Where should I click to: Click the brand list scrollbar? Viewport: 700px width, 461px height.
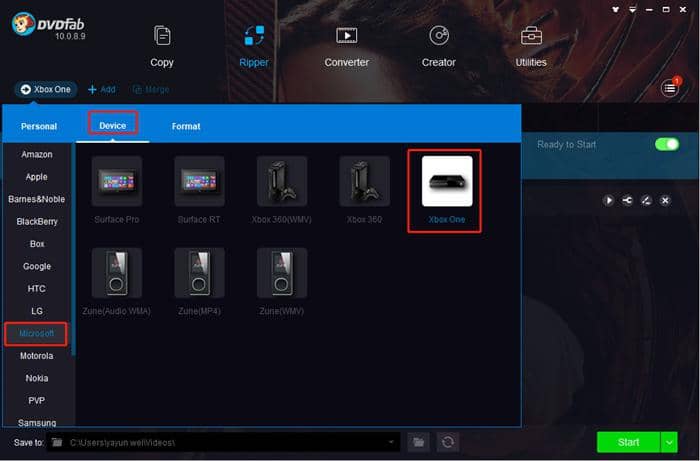point(73,250)
